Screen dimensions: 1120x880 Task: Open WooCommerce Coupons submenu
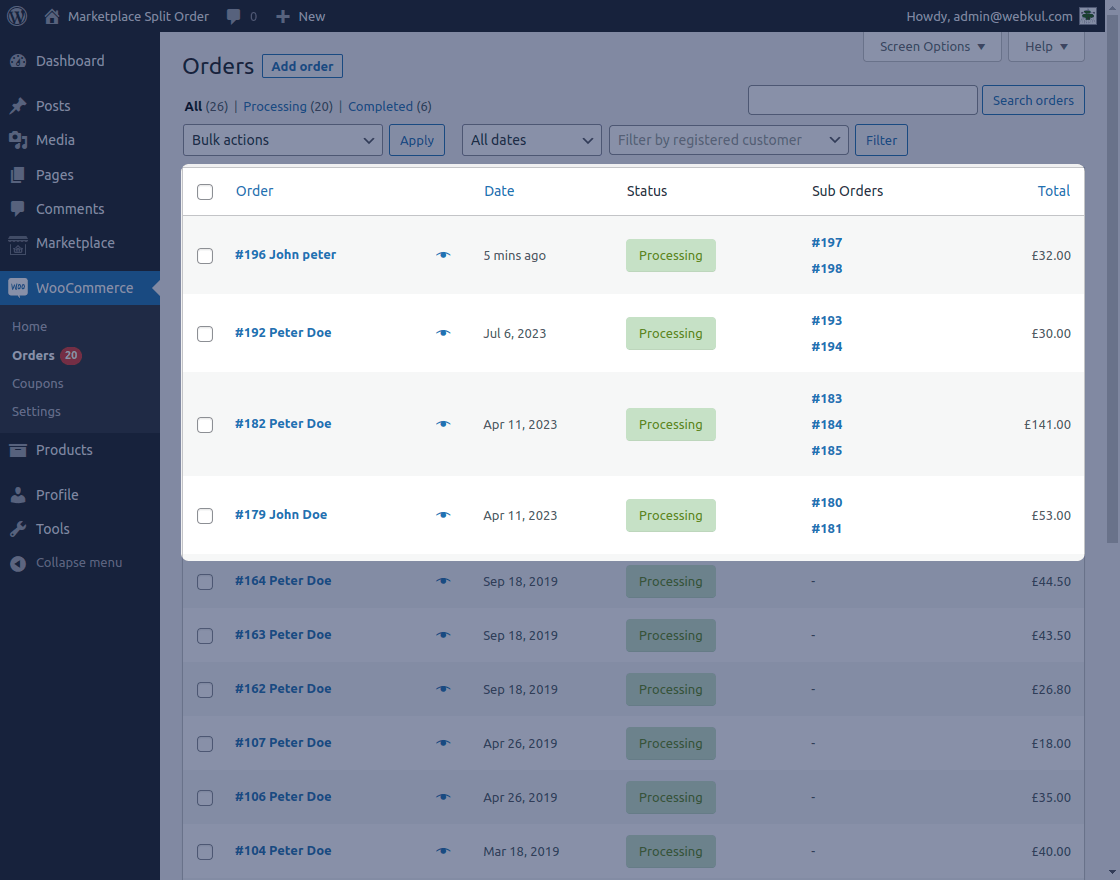click(38, 384)
